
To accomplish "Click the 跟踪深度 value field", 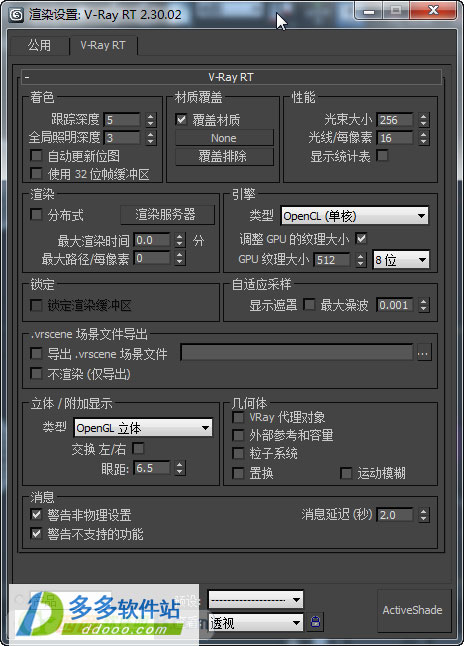I will tap(122, 120).
